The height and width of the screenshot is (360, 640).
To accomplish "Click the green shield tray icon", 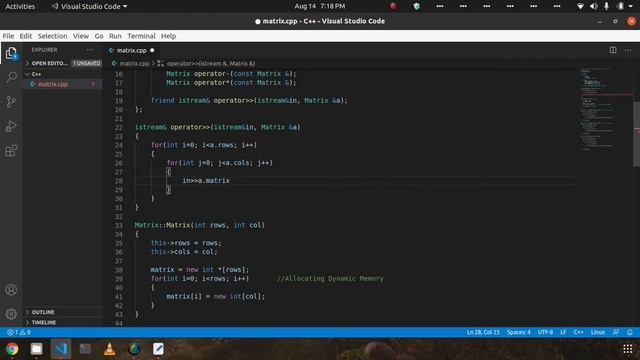I will pyautogui.click(x=416, y=6).
